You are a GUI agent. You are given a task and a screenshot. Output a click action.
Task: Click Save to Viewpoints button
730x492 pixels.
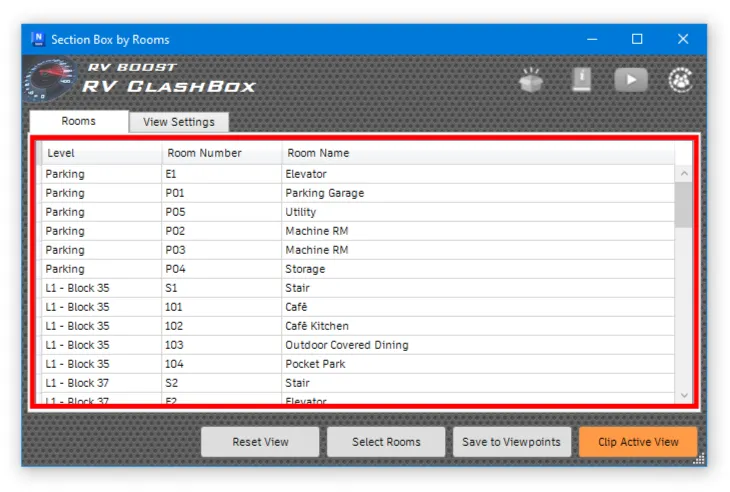513,442
